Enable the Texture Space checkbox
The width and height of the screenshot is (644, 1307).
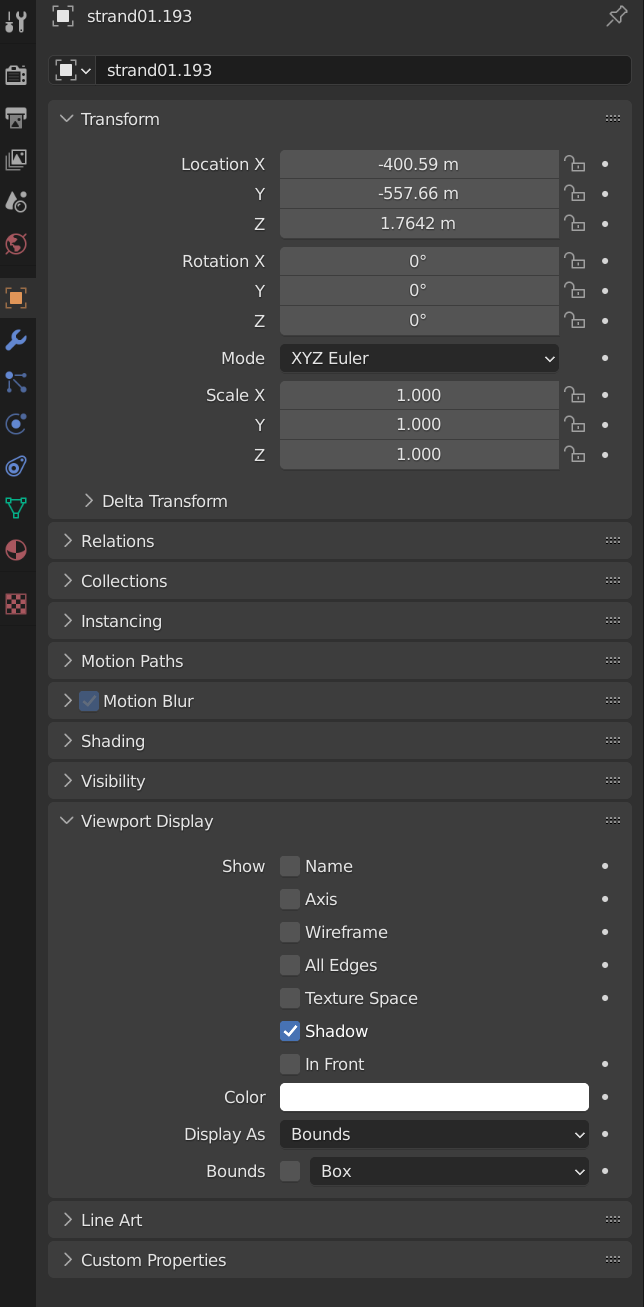click(290, 998)
